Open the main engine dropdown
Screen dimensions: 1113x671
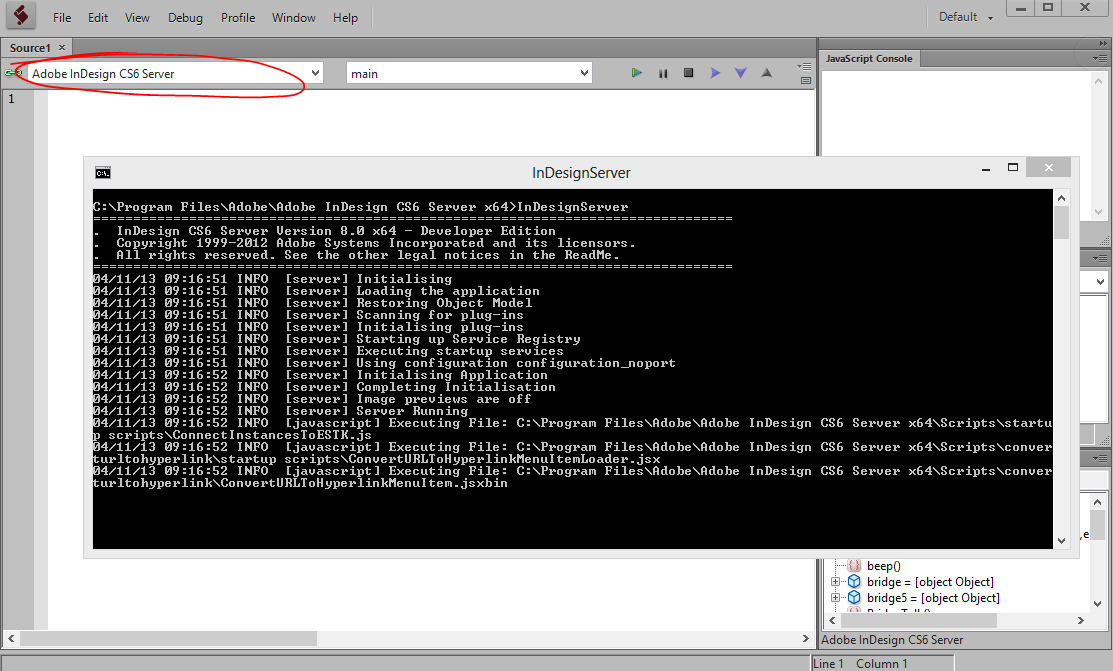coord(469,73)
